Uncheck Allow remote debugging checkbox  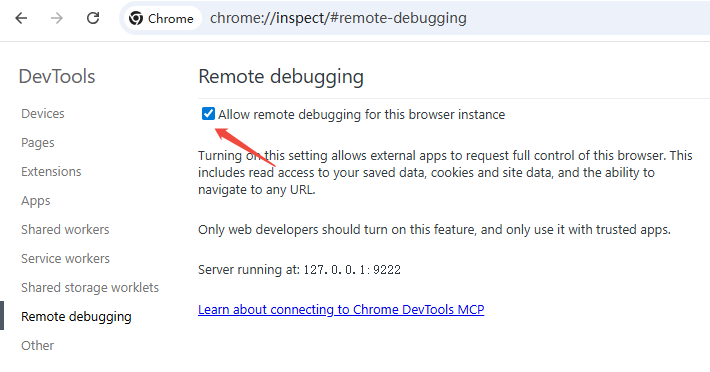click(x=208, y=114)
